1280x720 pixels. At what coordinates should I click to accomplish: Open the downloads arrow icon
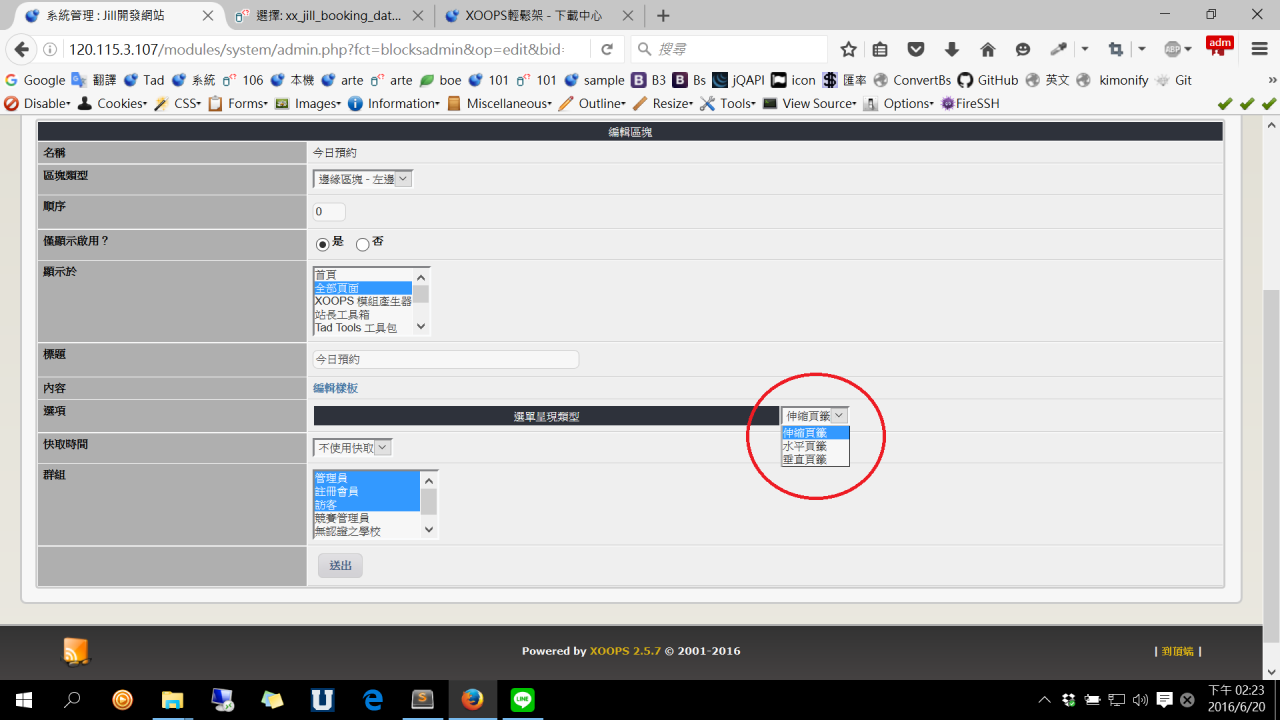[951, 49]
